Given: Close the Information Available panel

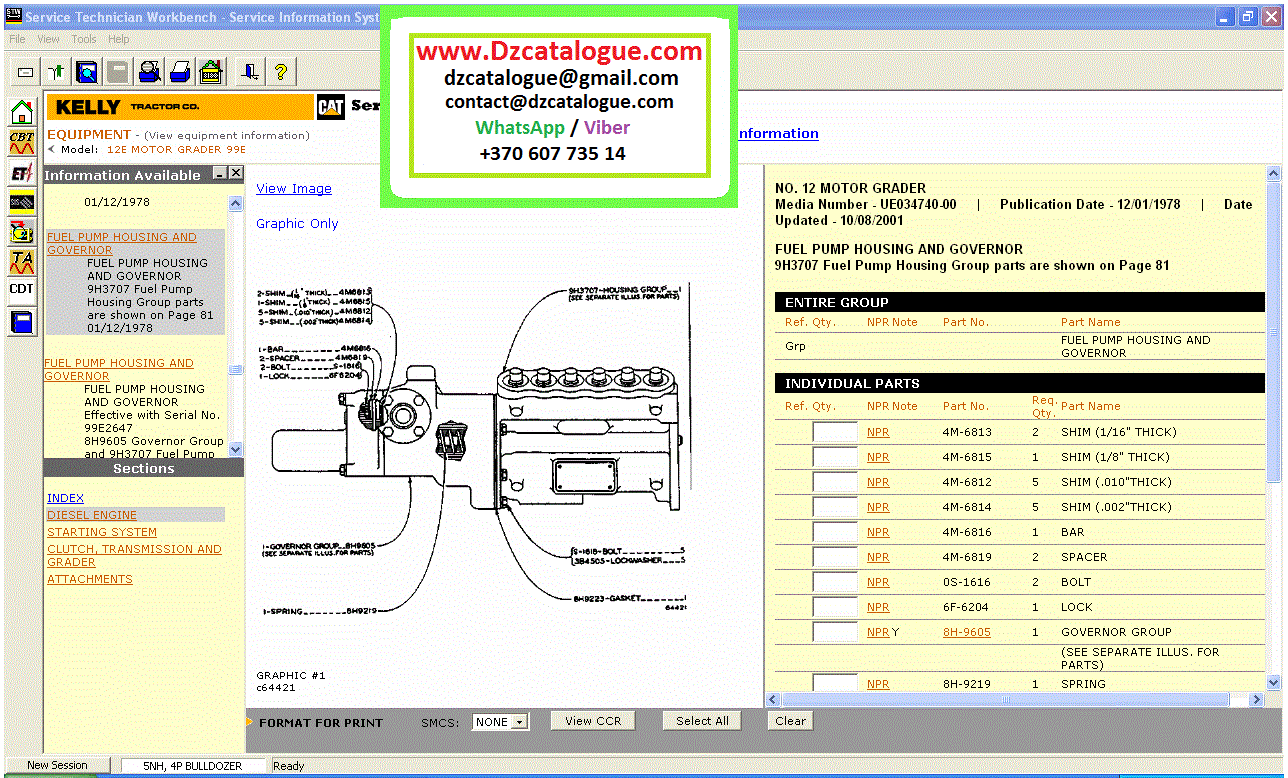Looking at the screenshot, I should pyautogui.click(x=236, y=173).
